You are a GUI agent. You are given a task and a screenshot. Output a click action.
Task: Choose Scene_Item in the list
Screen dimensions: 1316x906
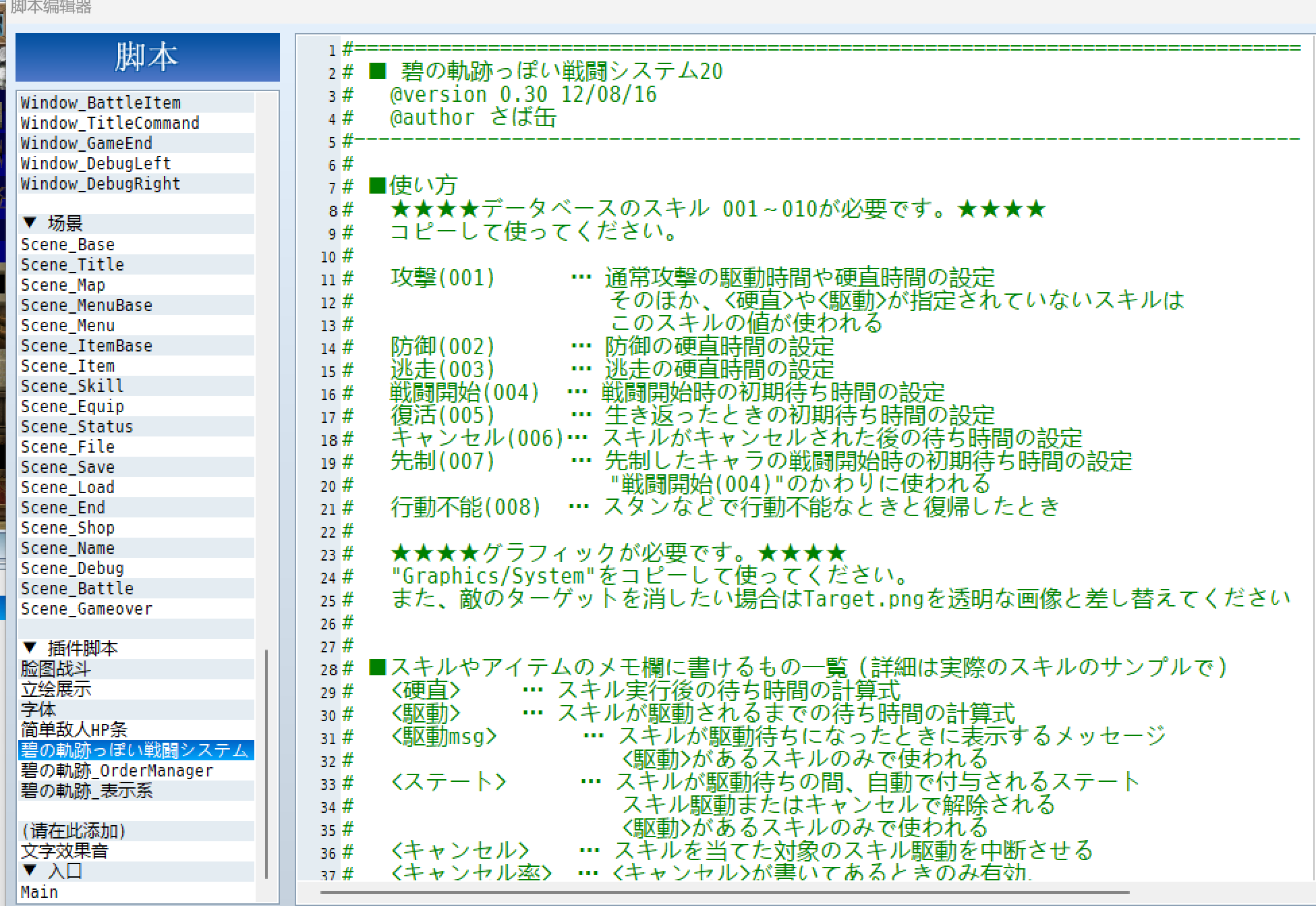coord(136,366)
